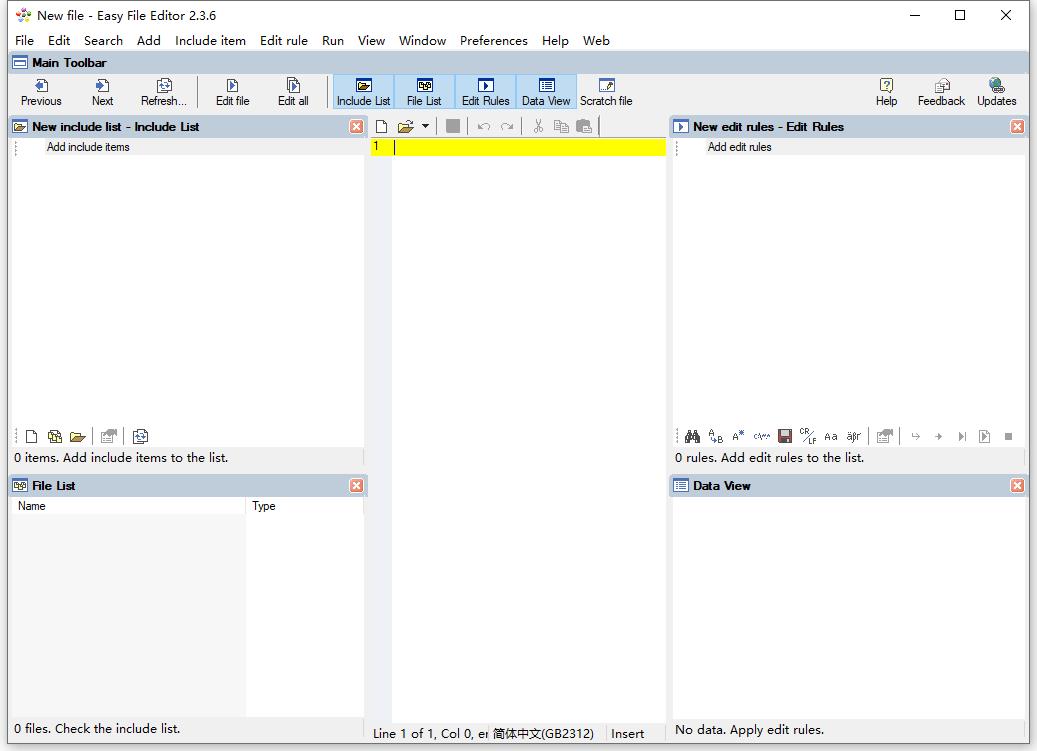
Task: Click the copy icon in the editor toolbar
Action: pyautogui.click(x=561, y=126)
